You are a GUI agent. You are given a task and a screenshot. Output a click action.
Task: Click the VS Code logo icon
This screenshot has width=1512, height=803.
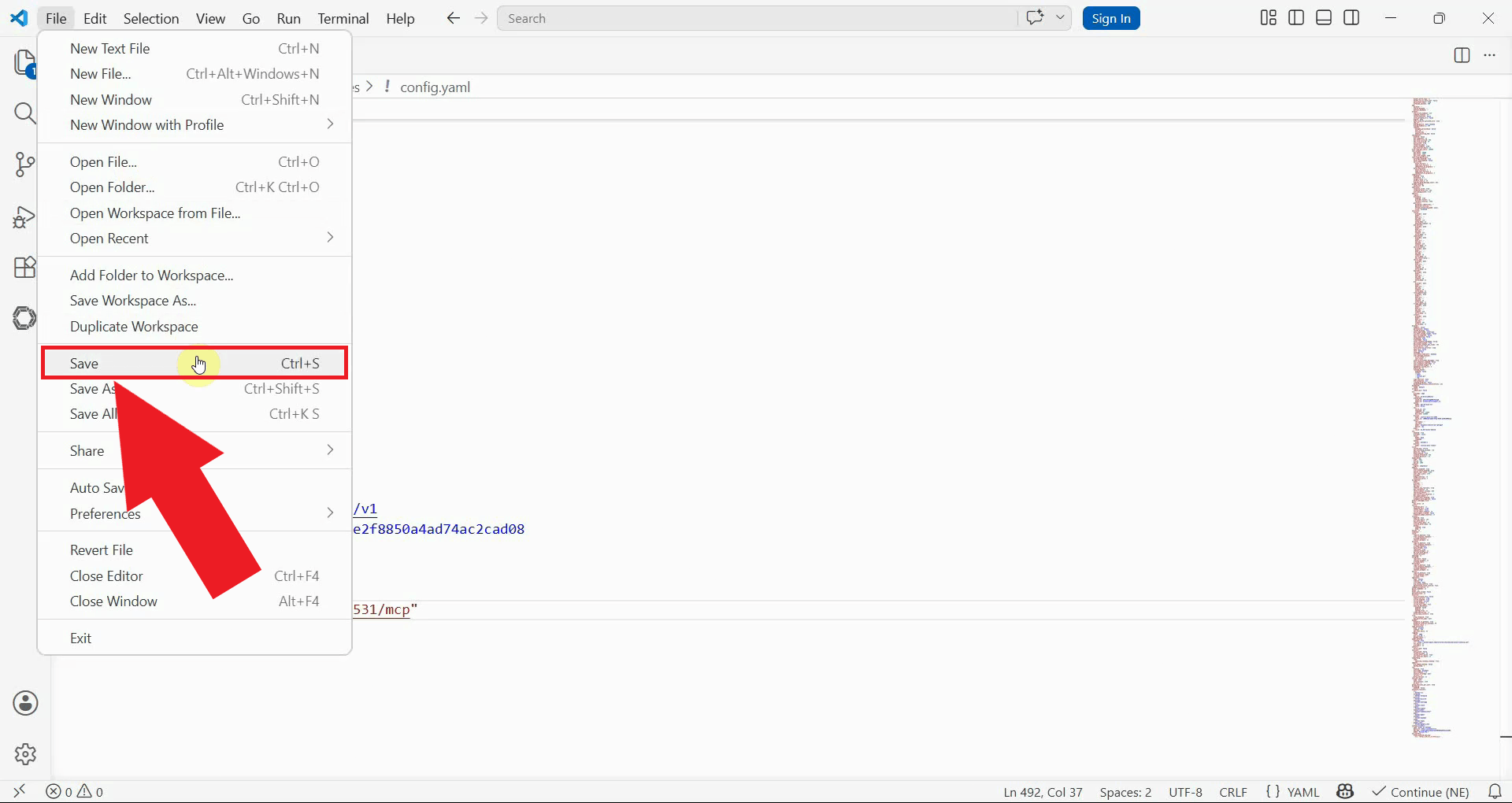[19, 18]
